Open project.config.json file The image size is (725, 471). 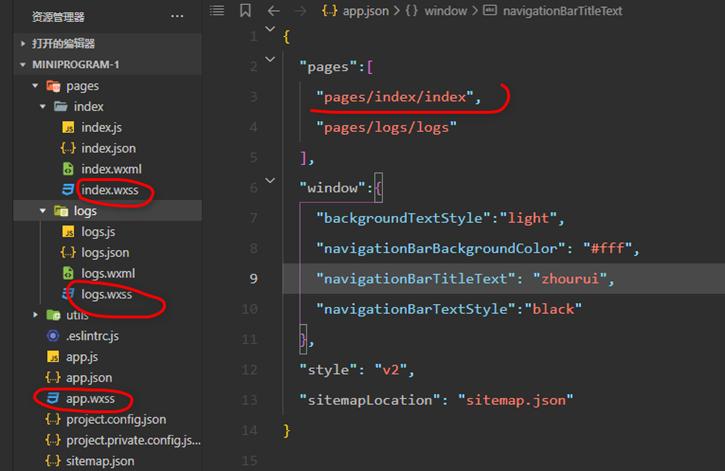point(116,419)
